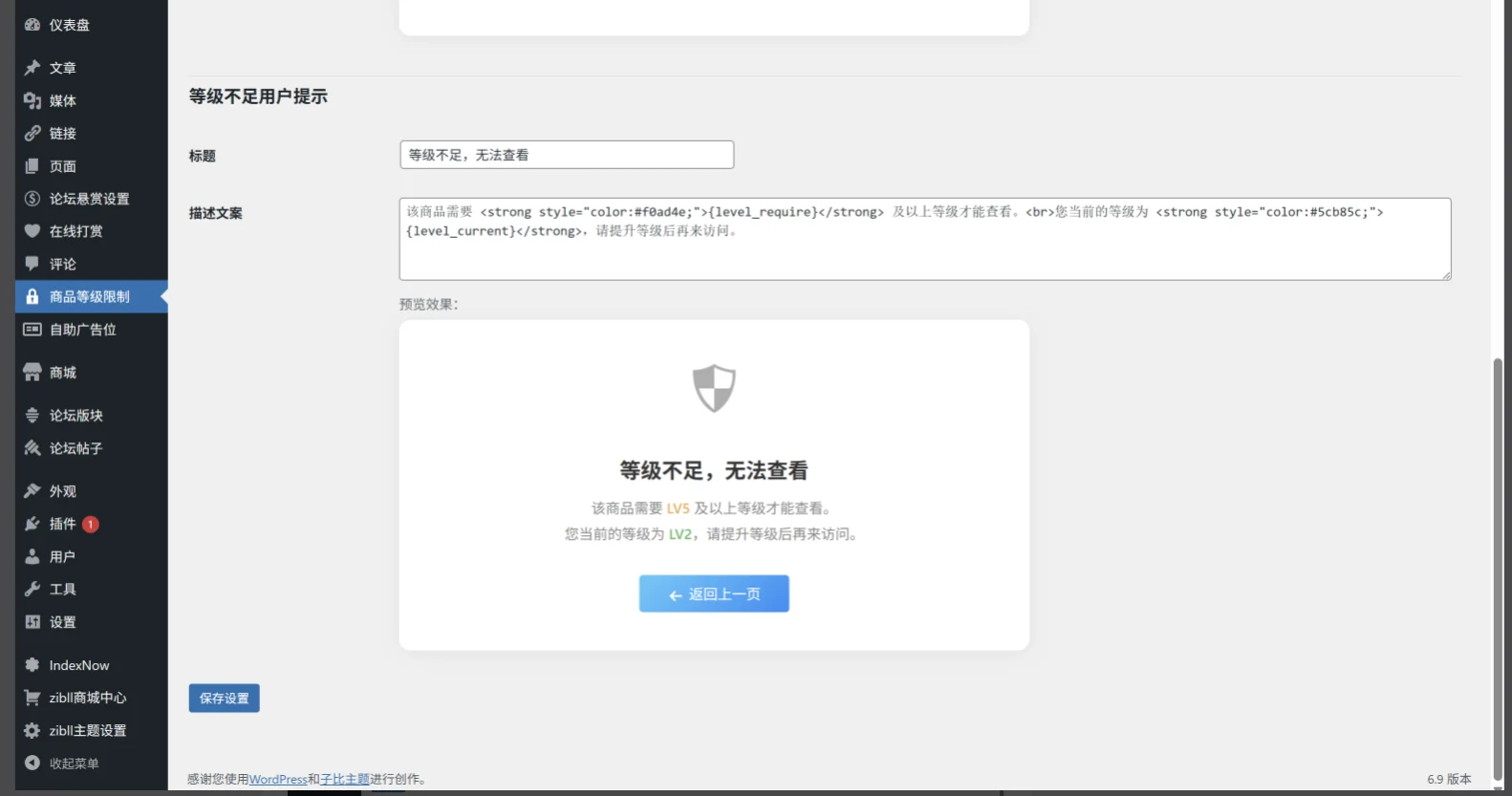Click the red plugin update count badge
Viewport: 1512px width, 796px height.
[91, 524]
